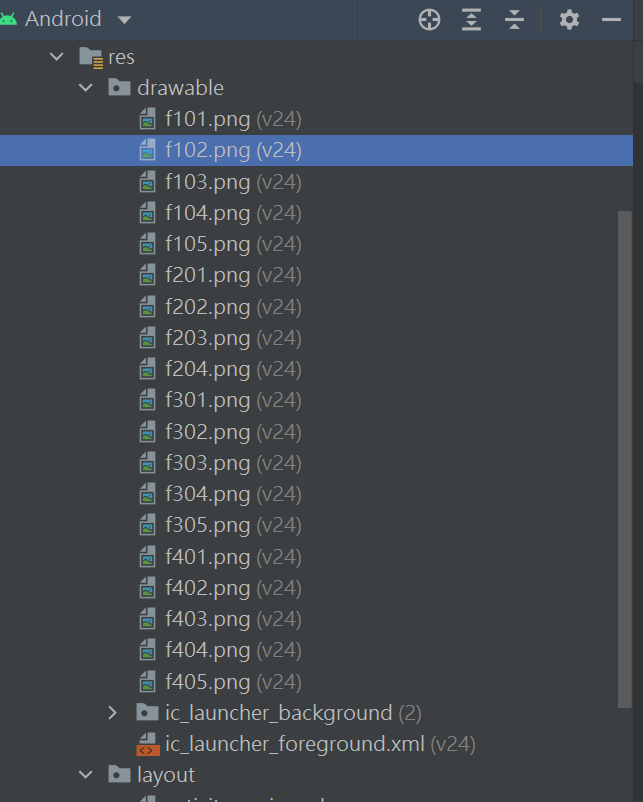Click the green Android robot icon
This screenshot has height=802, width=643.
[8, 19]
